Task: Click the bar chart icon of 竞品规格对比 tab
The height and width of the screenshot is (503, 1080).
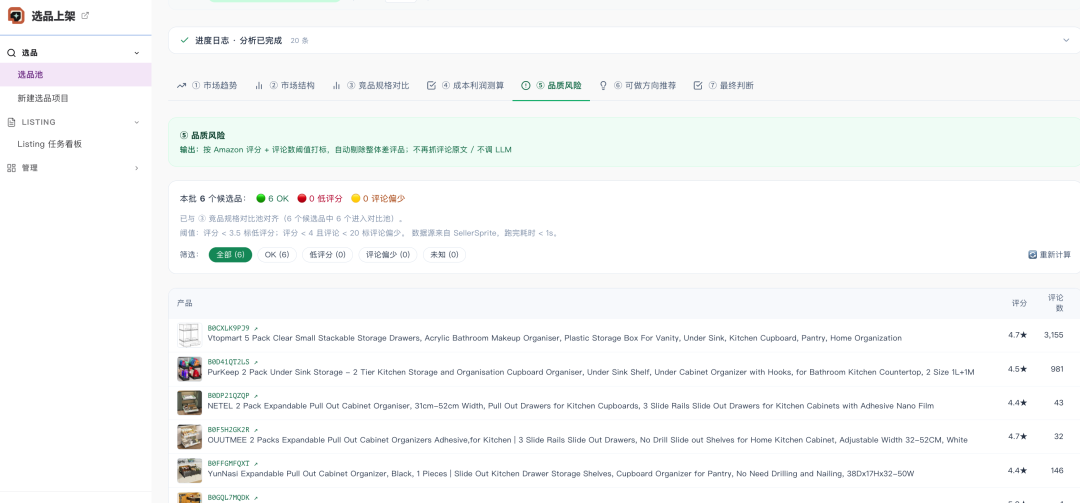Action: click(337, 85)
